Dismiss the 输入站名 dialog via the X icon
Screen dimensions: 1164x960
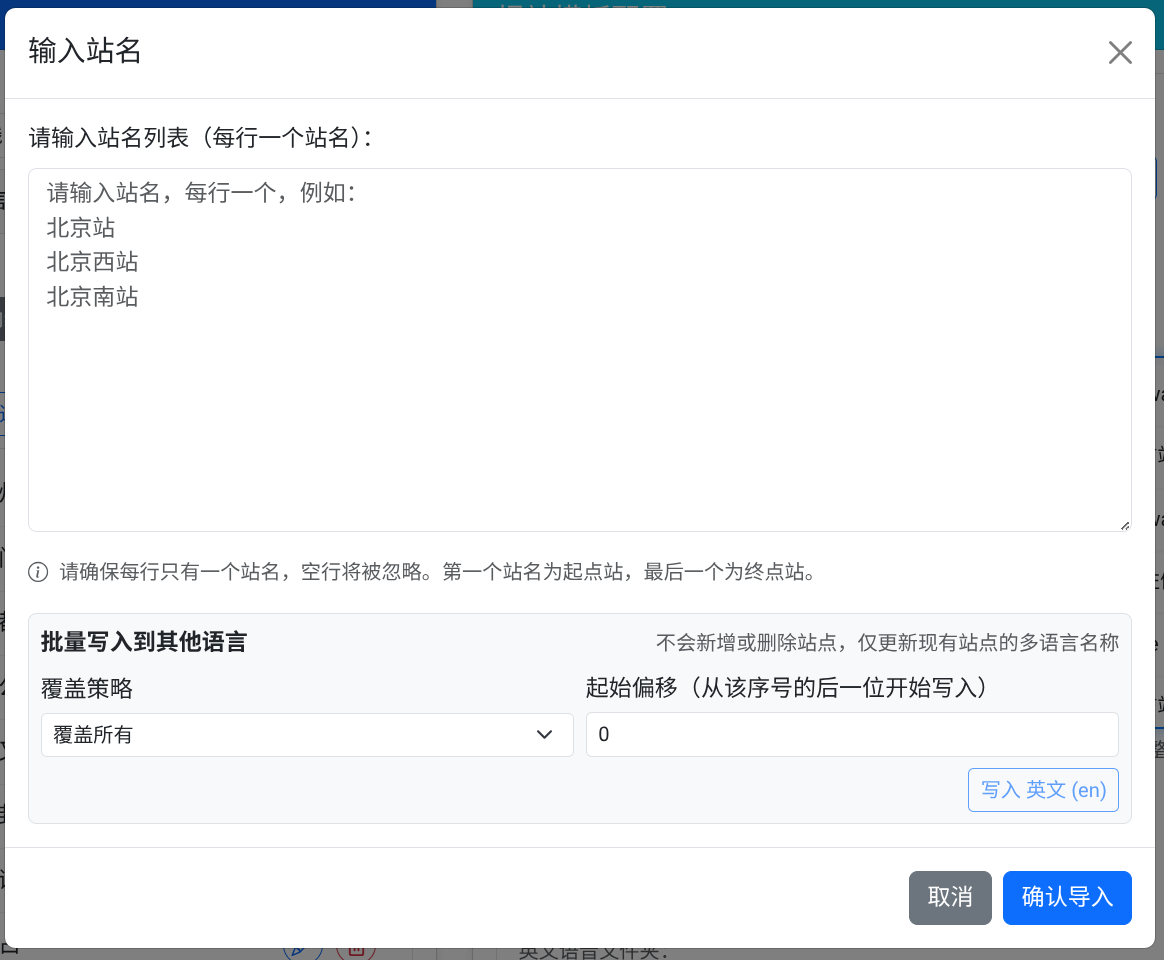click(1120, 52)
